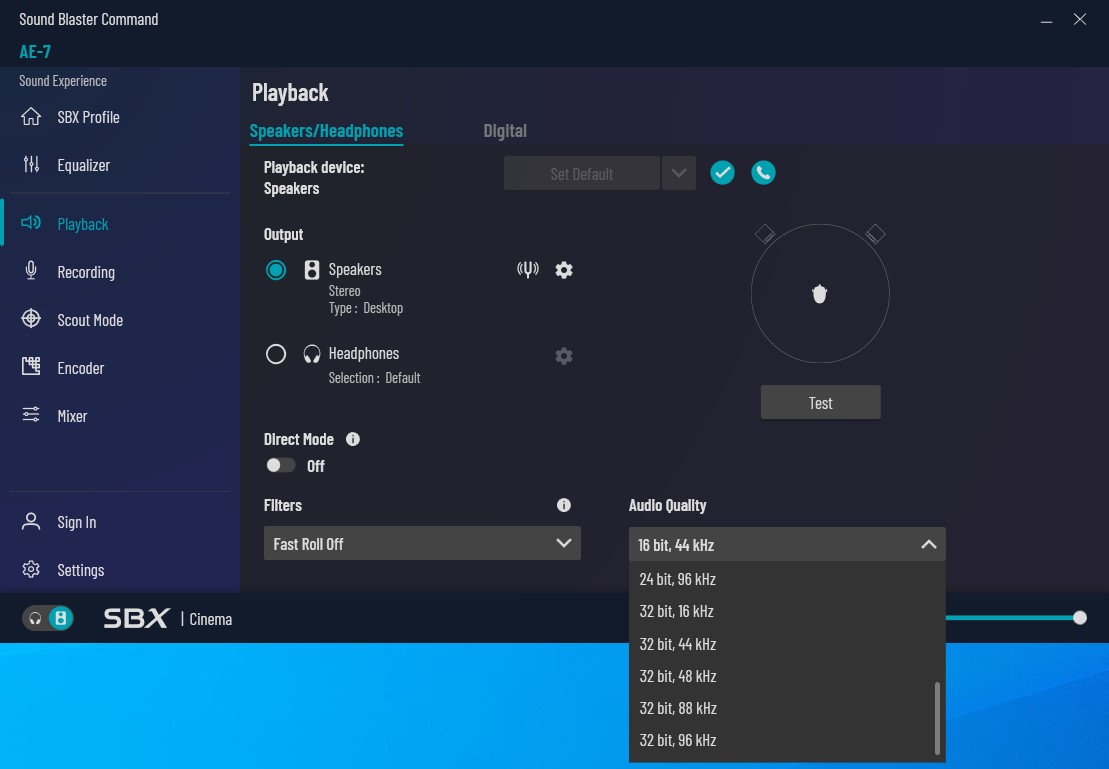This screenshot has width=1109, height=769.
Task: Click the front left speaker icon
Action: click(x=765, y=234)
